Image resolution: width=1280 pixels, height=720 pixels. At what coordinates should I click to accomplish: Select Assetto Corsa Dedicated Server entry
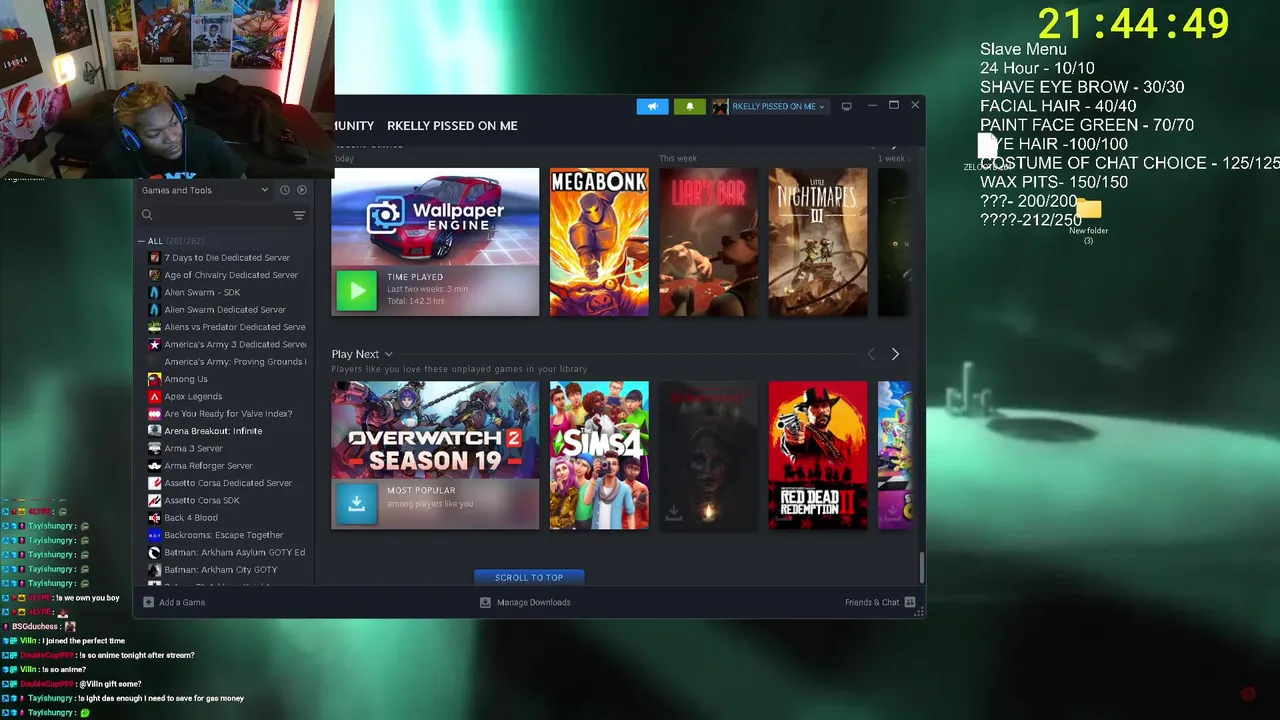(226, 483)
